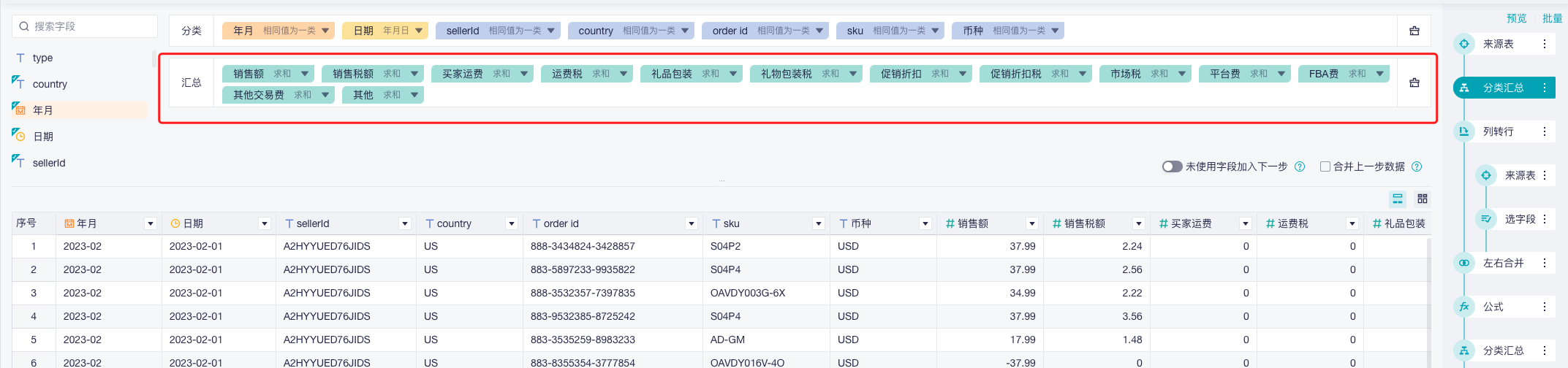Click the 批量 link
Viewport: 1568px width, 368px height.
pyautogui.click(x=1552, y=18)
